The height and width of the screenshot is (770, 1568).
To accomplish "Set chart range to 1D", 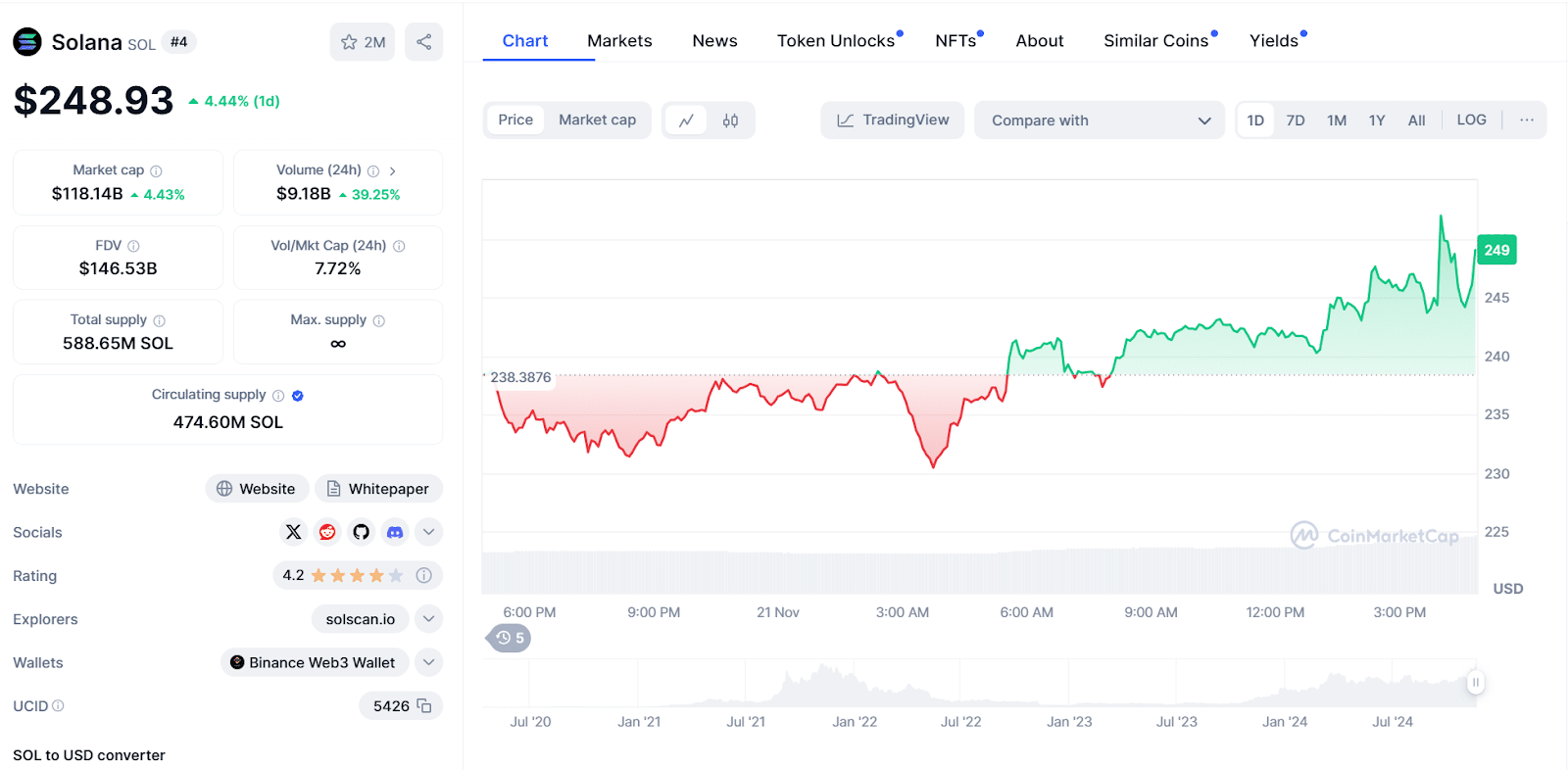I will click(x=1255, y=120).
